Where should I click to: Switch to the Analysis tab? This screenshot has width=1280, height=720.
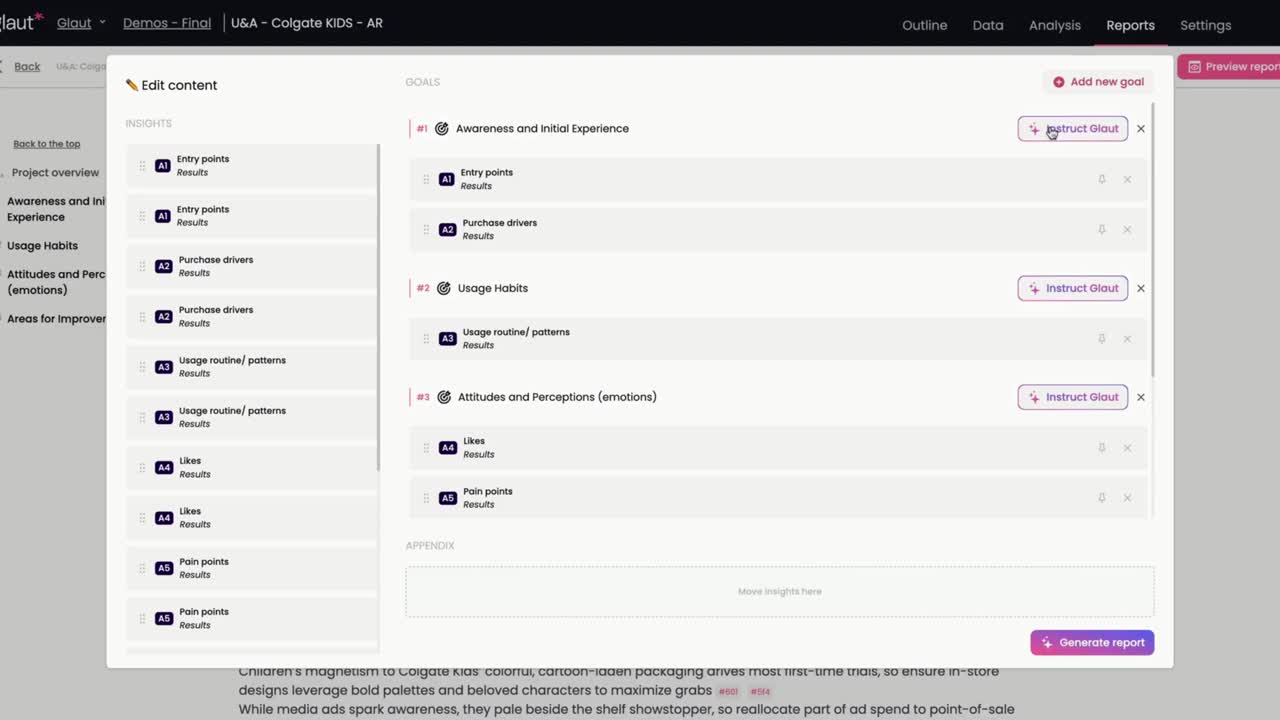1055,25
